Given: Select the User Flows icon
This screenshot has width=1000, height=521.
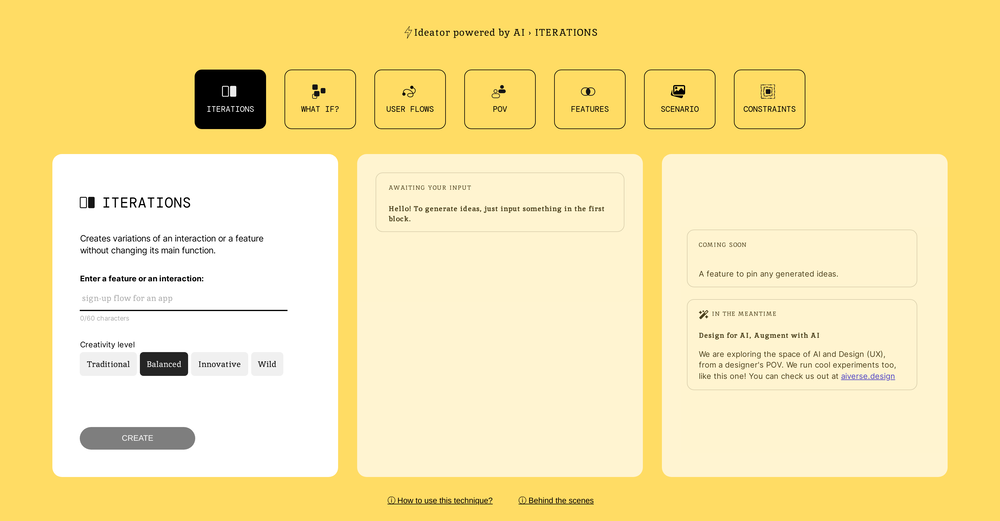Looking at the screenshot, I should 409,91.
